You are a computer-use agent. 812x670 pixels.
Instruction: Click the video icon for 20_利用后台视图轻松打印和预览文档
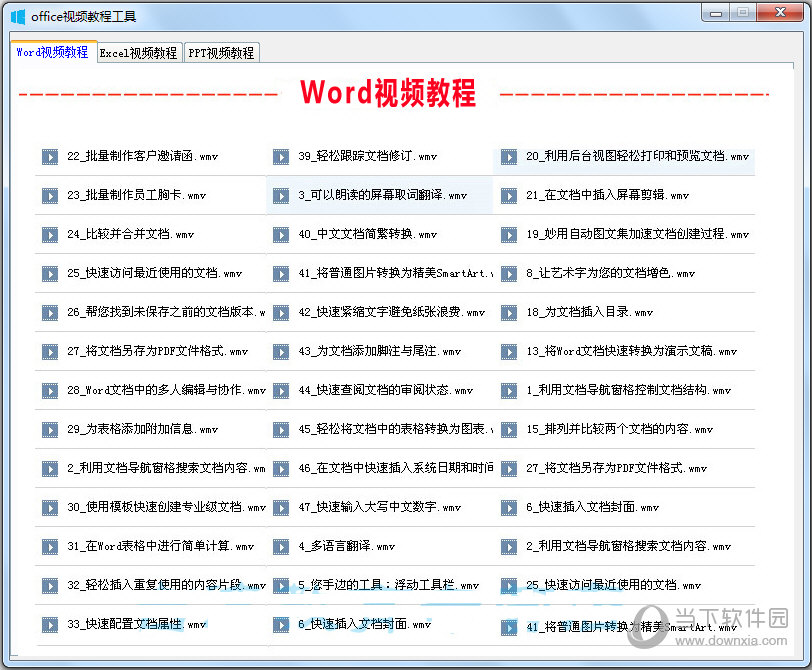(509, 157)
